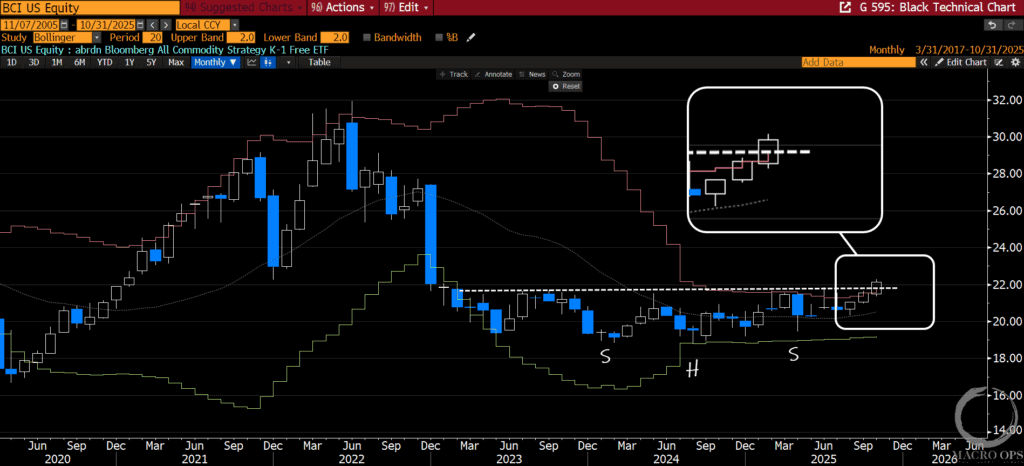
Task: Switch to line chart type icon
Action: 251,62
